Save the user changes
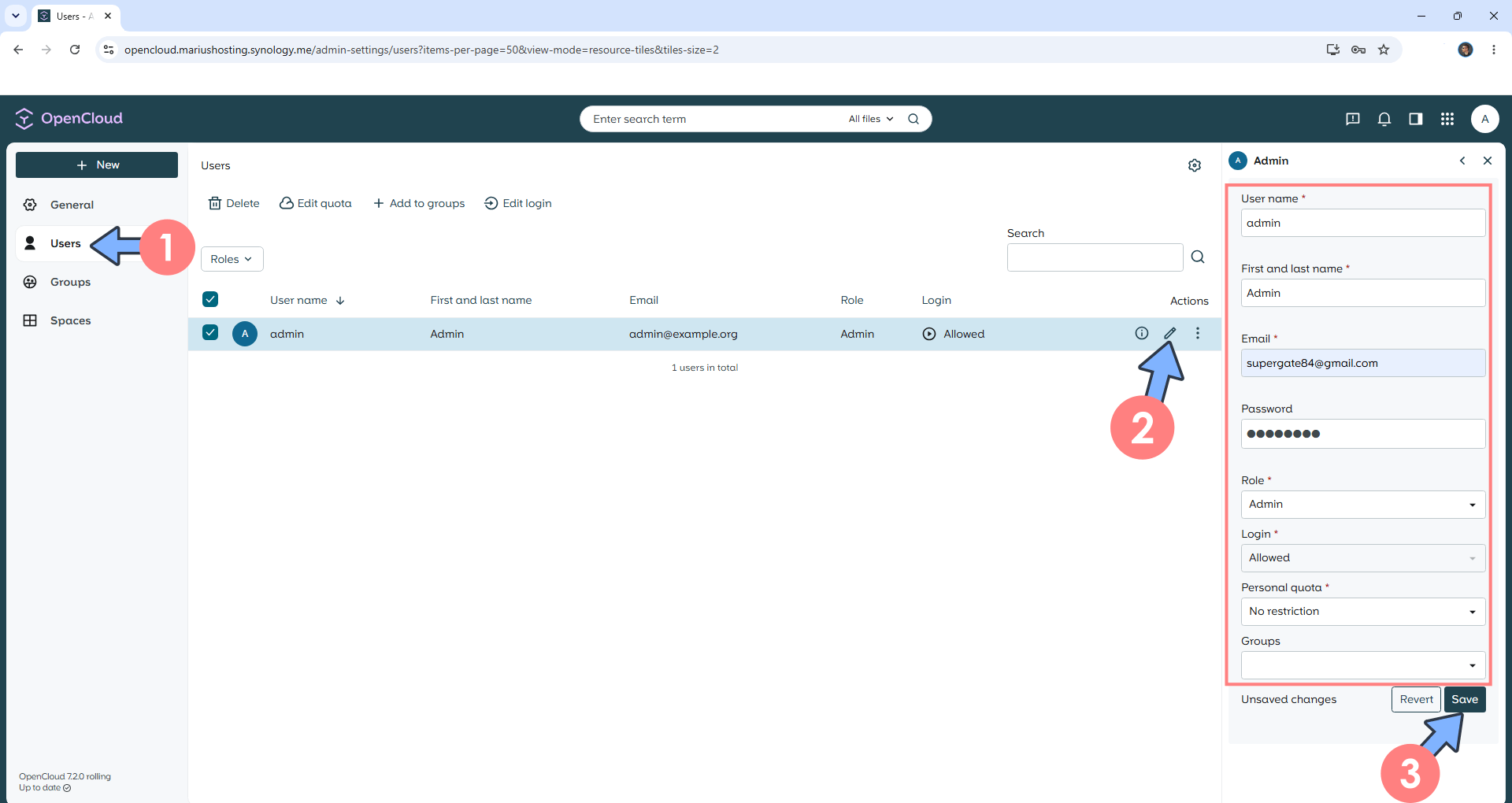The width and height of the screenshot is (1512, 803). (x=1465, y=699)
